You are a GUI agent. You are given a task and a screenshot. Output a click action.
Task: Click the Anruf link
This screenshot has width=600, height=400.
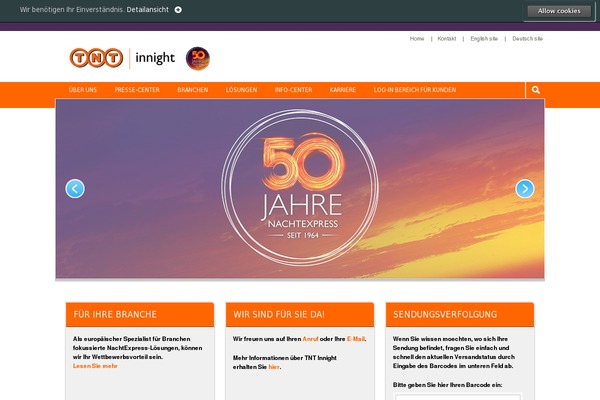(310, 339)
